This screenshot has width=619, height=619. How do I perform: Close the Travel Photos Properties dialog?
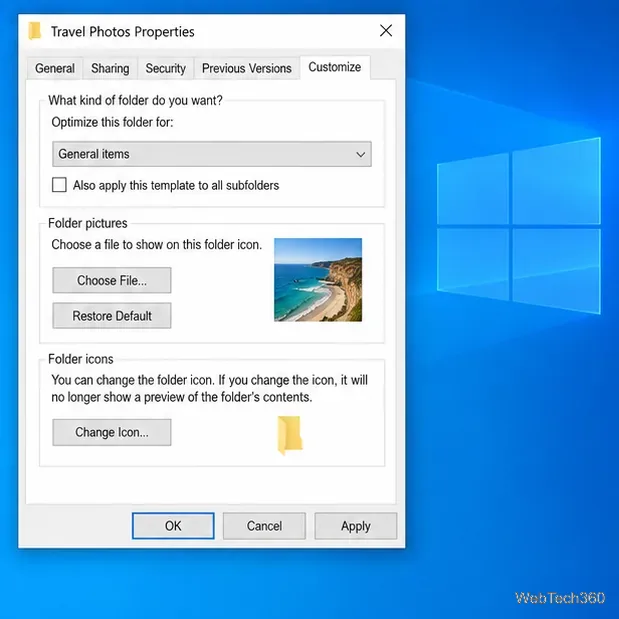point(386,30)
